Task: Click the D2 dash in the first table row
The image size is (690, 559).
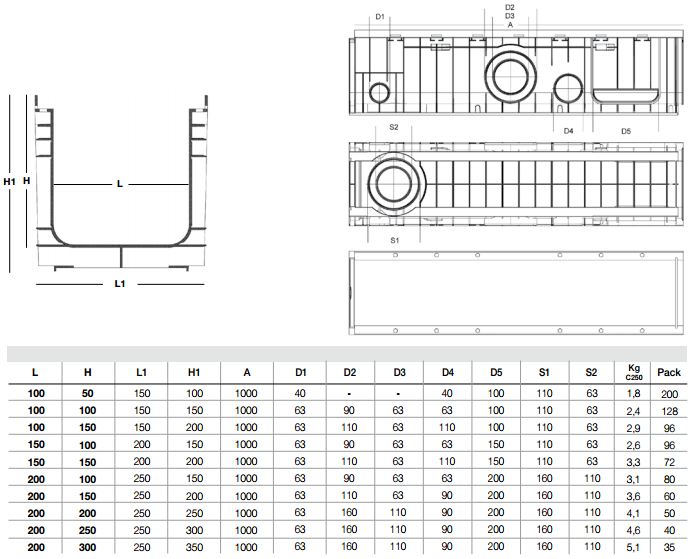Action: pyautogui.click(x=349, y=394)
